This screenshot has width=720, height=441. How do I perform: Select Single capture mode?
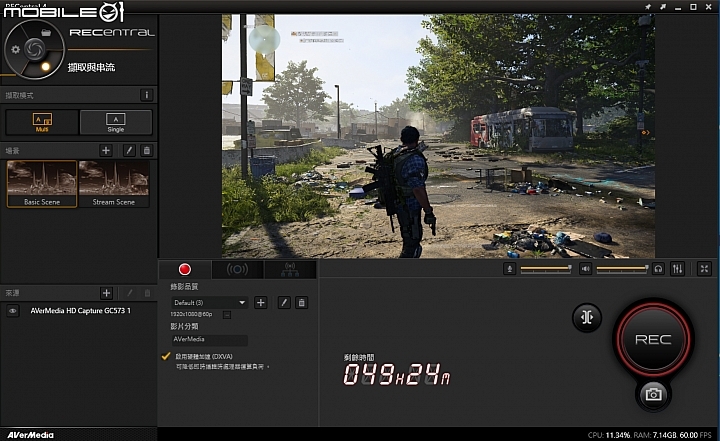(116, 122)
